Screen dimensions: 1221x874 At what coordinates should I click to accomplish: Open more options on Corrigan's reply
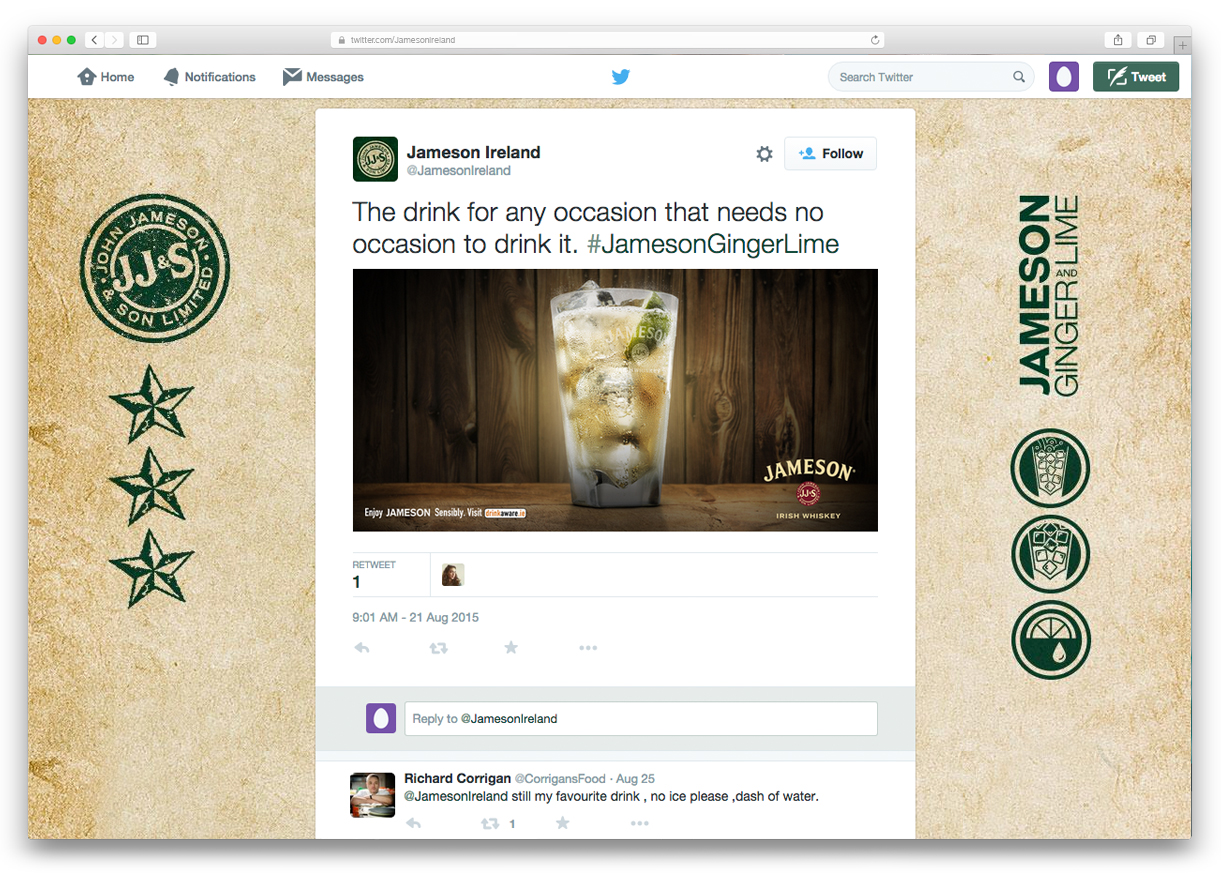coord(640,824)
